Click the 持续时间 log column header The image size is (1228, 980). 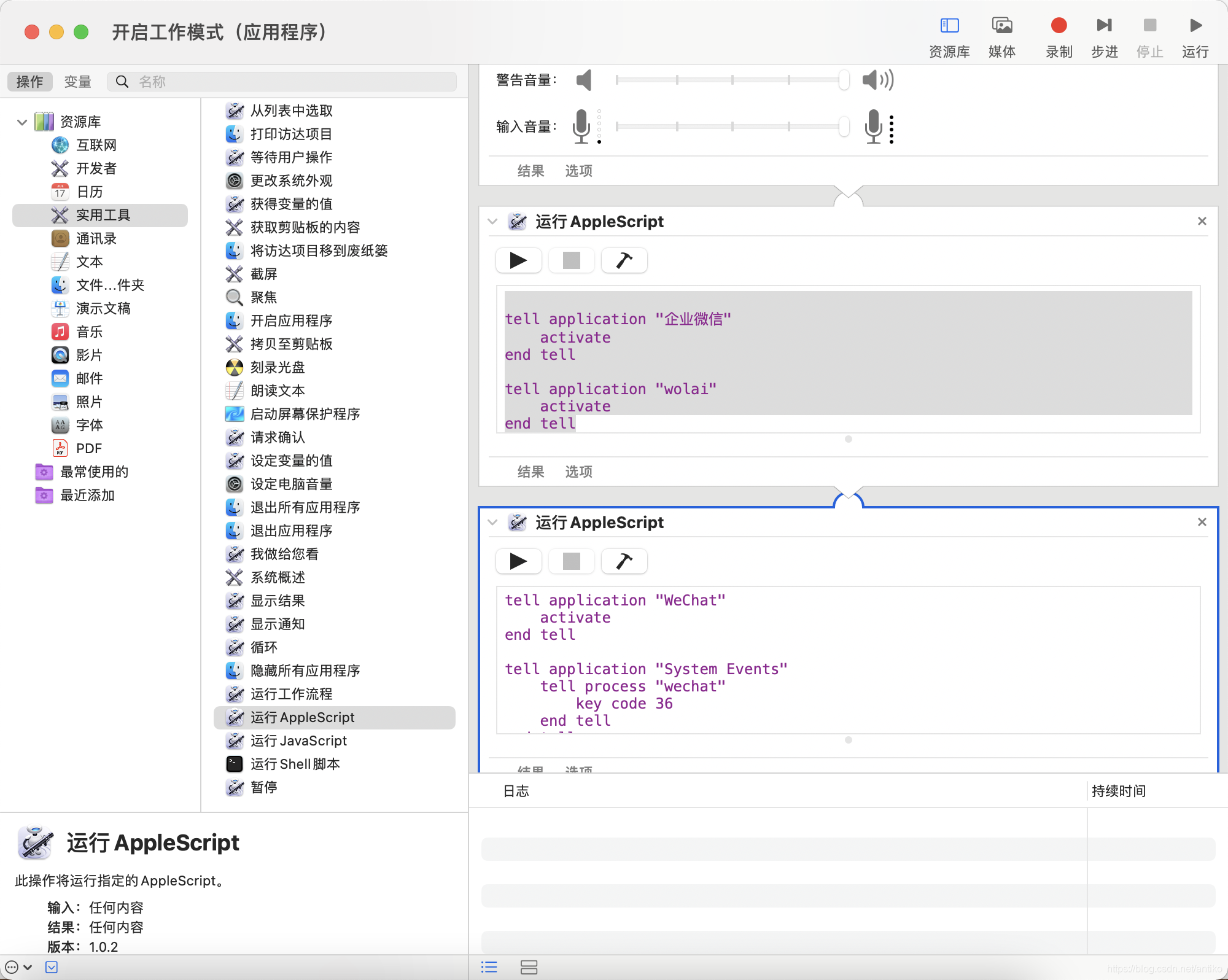pyautogui.click(x=1119, y=791)
